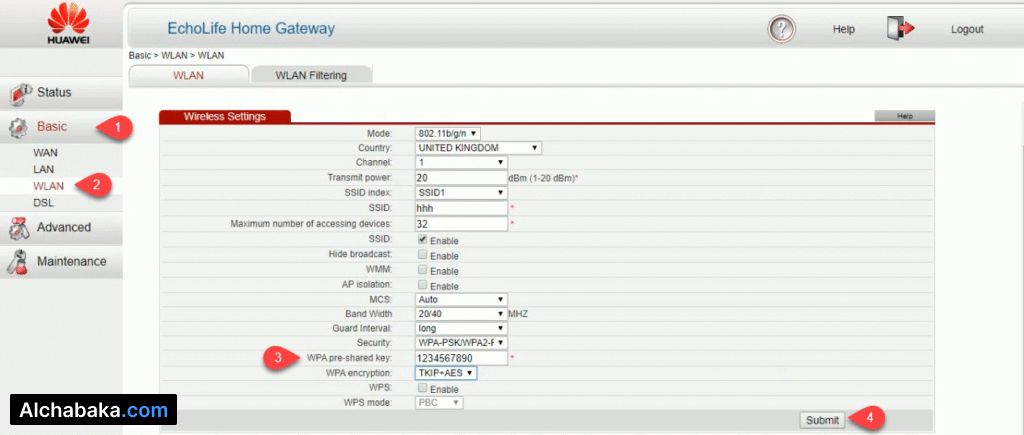Click the Logout door icon
This screenshot has height=435, width=1024.
(899, 29)
